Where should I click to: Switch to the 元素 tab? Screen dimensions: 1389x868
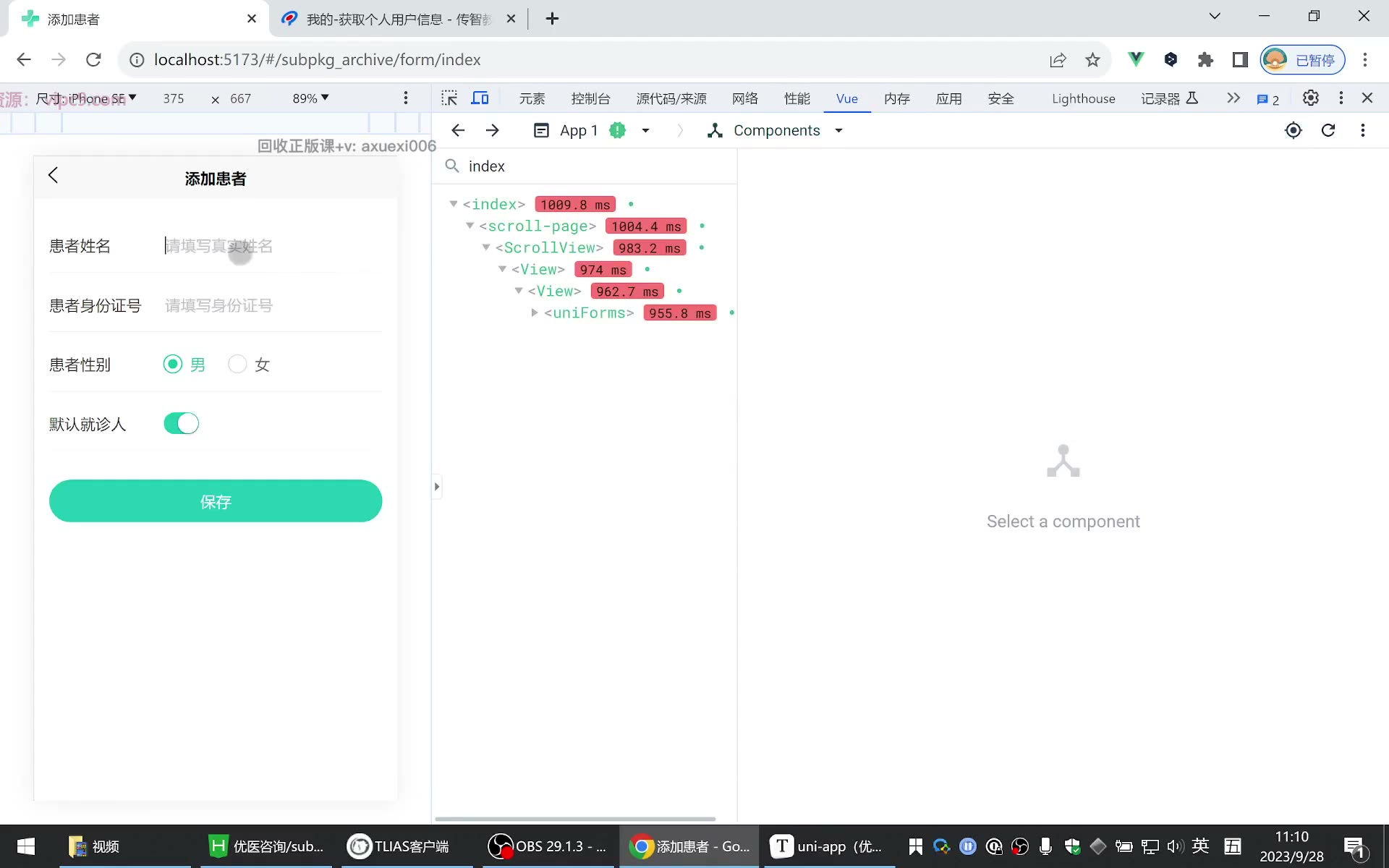(532, 98)
